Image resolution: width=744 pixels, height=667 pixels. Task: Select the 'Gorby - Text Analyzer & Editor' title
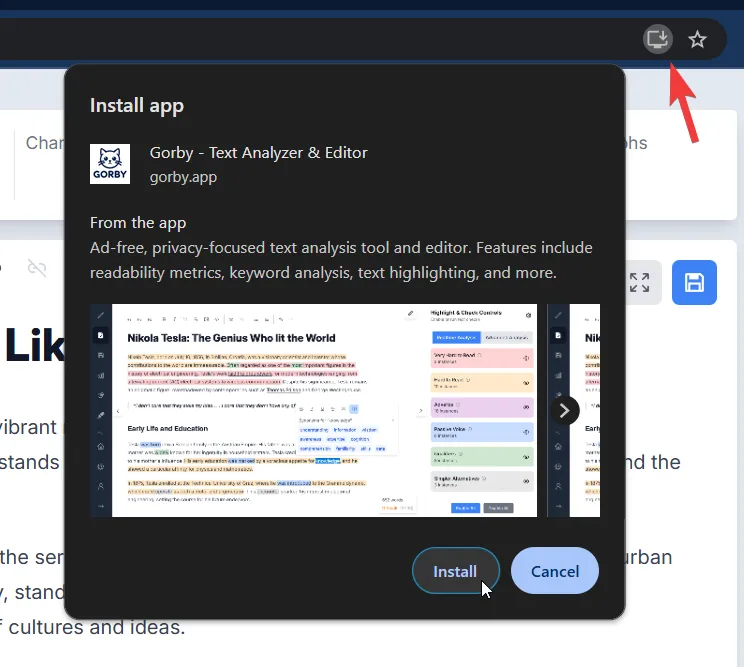point(259,153)
